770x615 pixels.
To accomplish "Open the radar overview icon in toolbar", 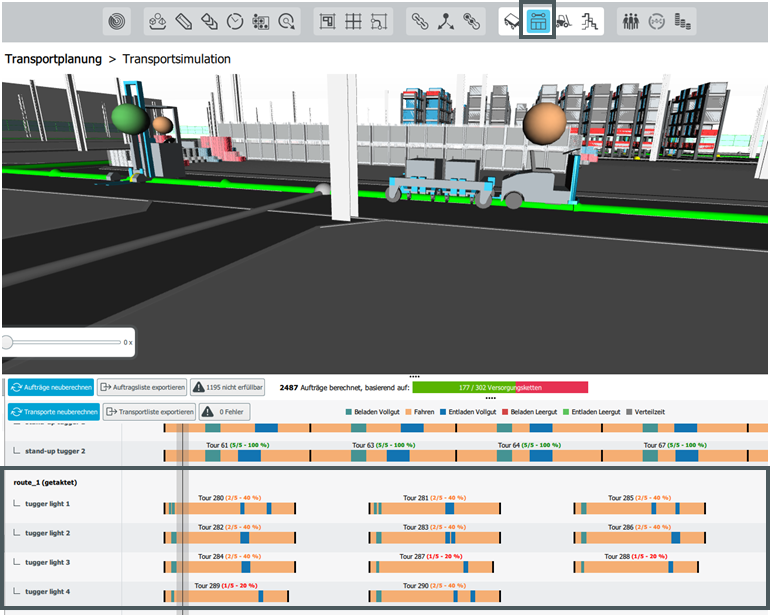I will (x=116, y=22).
